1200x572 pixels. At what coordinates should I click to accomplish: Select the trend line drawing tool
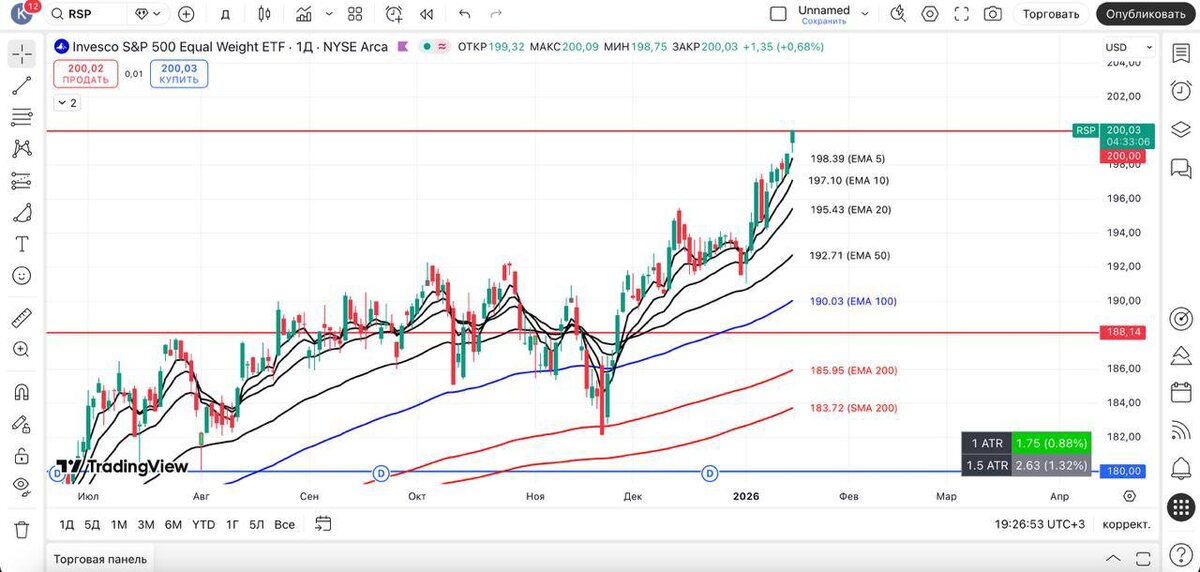[21, 86]
